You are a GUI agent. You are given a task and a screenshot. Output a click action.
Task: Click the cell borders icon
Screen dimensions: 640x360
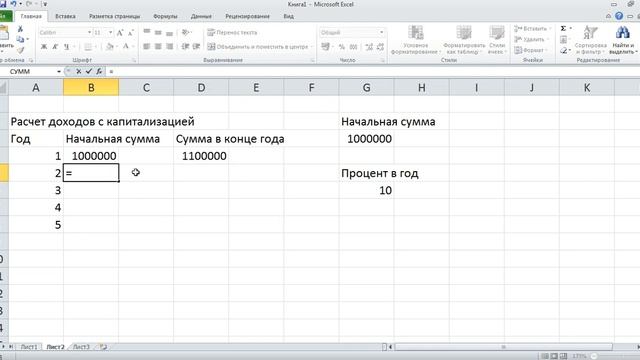88,47
